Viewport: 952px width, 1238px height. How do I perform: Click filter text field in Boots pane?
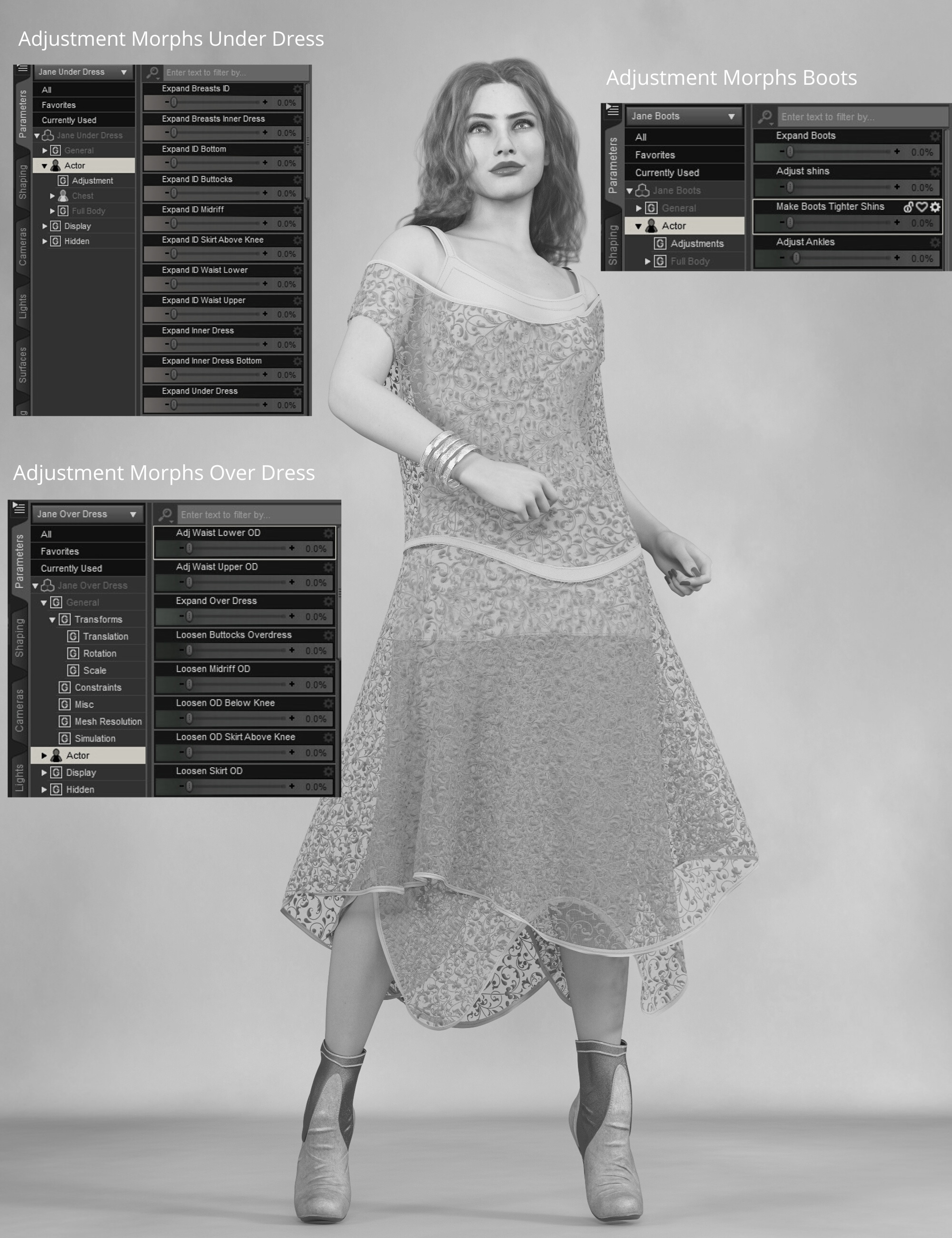point(862,117)
